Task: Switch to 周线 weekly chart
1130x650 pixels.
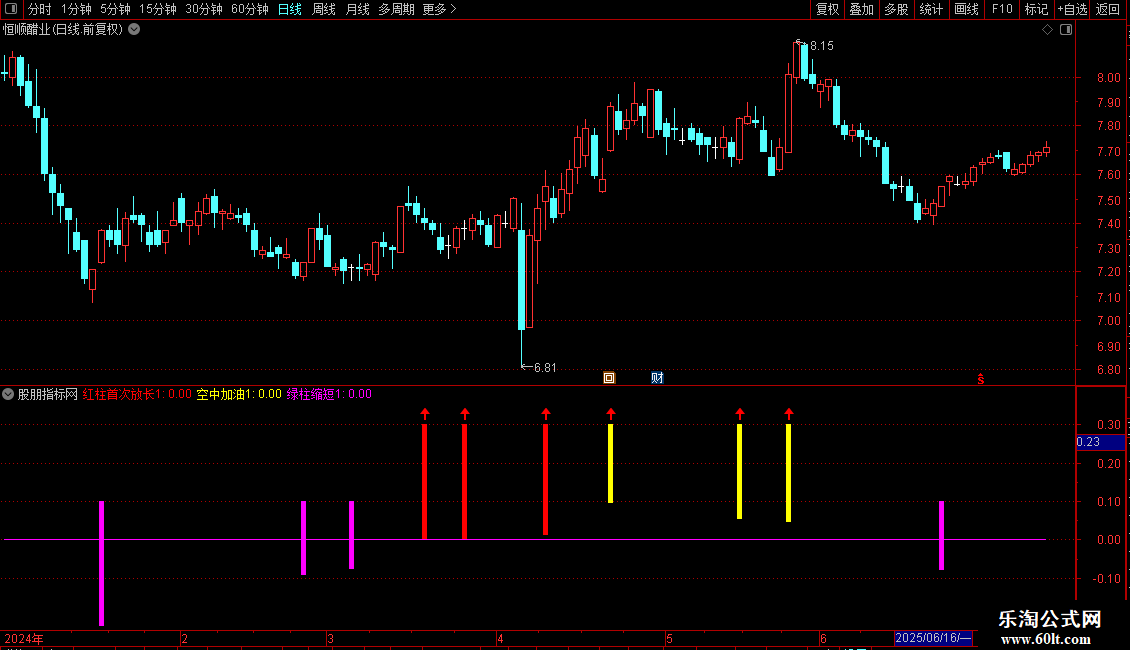Action: [324, 9]
